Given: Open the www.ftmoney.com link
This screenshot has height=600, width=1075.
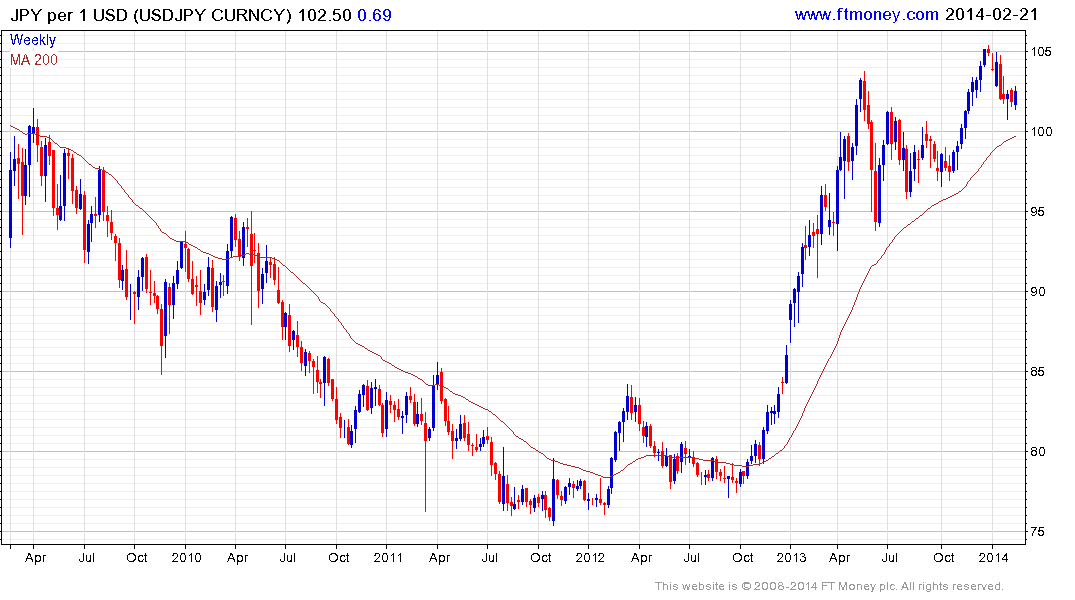Looking at the screenshot, I should (866, 15).
